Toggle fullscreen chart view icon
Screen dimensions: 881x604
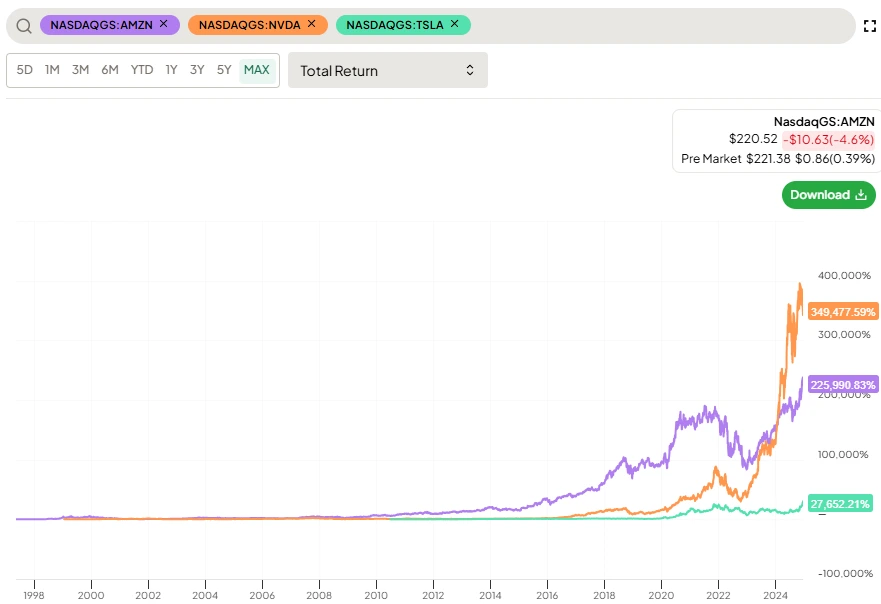870,25
